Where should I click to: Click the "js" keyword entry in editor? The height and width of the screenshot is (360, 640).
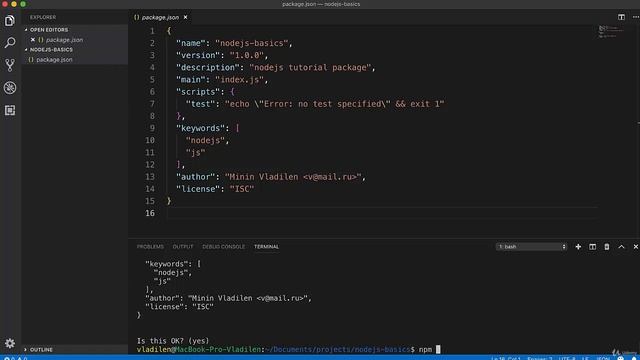[x=196, y=153]
